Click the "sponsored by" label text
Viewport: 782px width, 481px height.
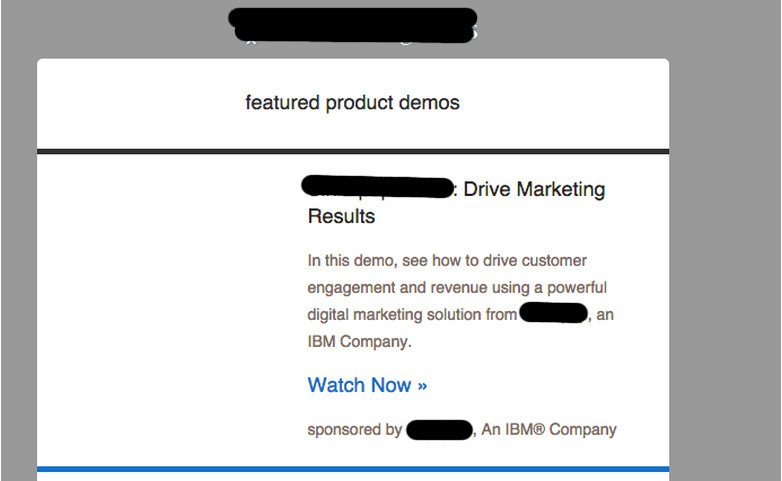click(x=355, y=430)
